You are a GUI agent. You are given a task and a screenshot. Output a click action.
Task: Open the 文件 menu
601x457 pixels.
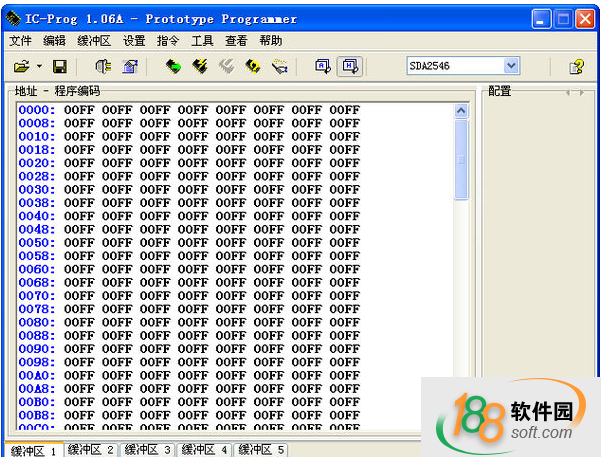pyautogui.click(x=20, y=41)
